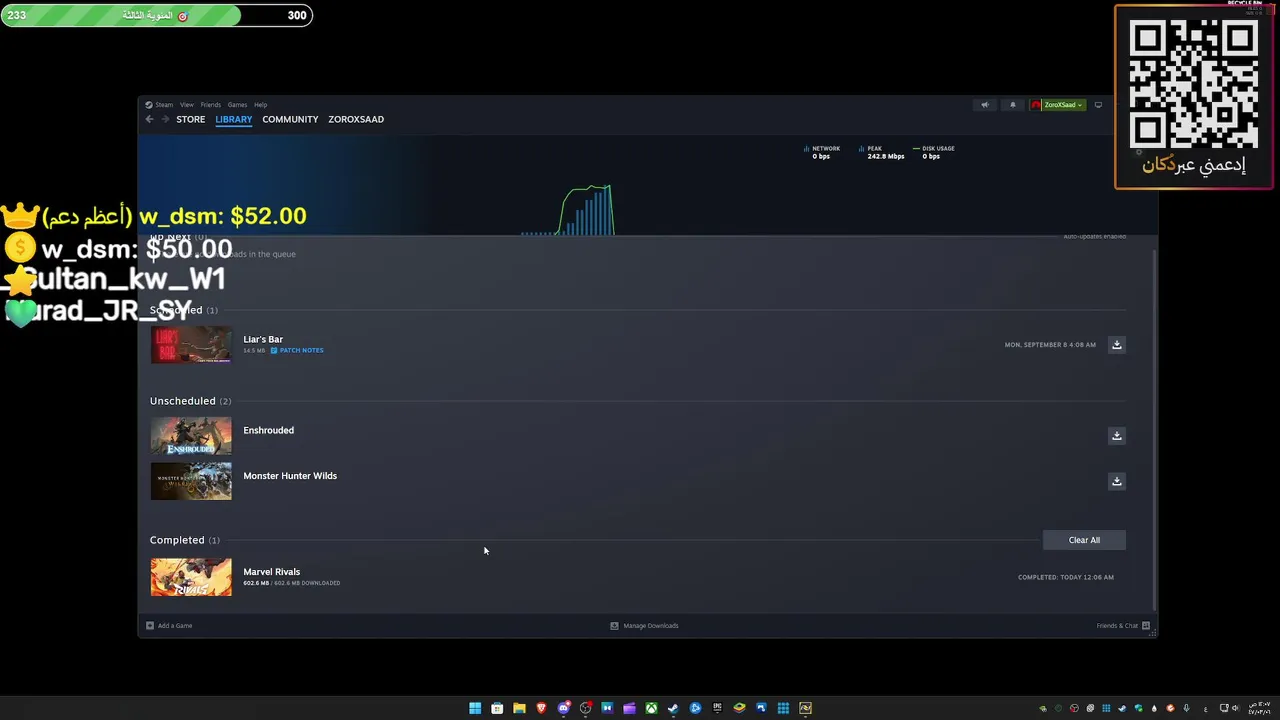Click Patch Notes icon for Liar's Bar
Image resolution: width=1280 pixels, height=720 pixels.
coord(274,351)
